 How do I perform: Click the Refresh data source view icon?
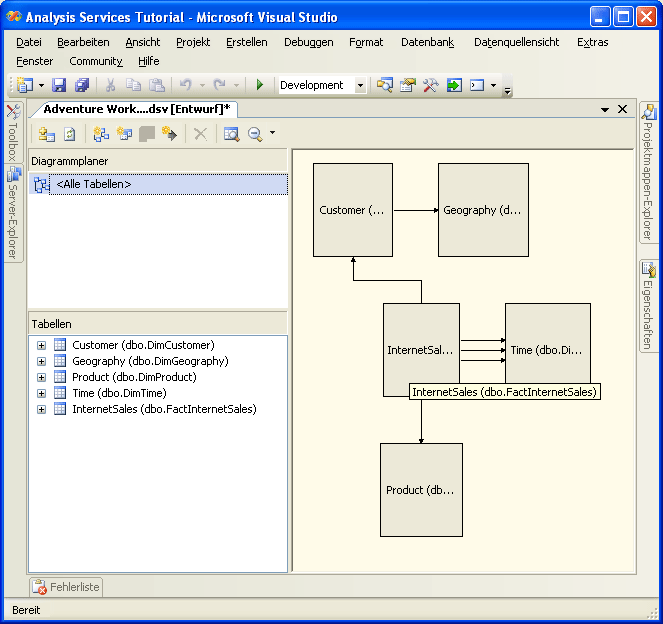click(70, 134)
